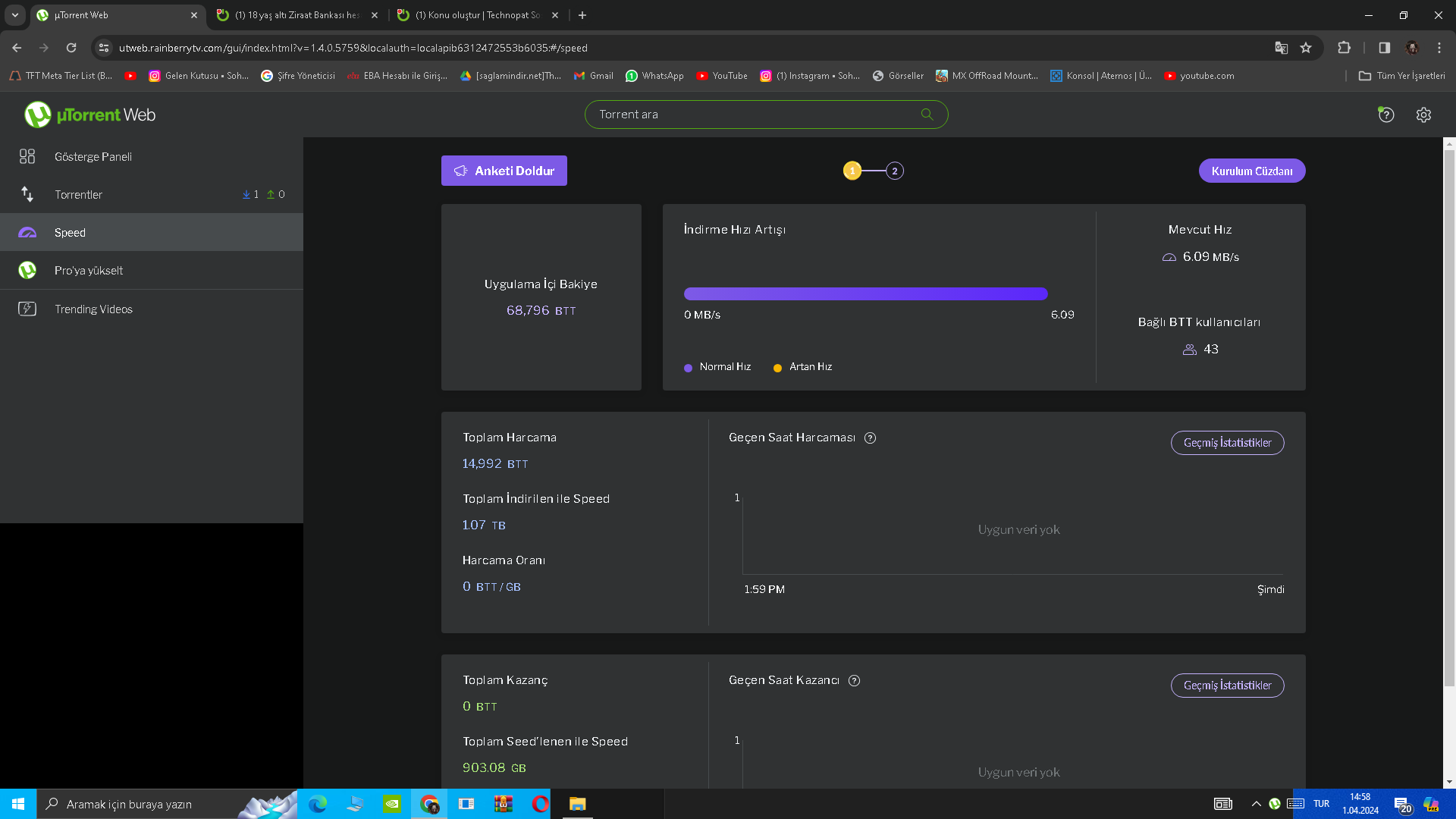Type in the Torrent ara search field
The image size is (1456, 819).
[751, 115]
